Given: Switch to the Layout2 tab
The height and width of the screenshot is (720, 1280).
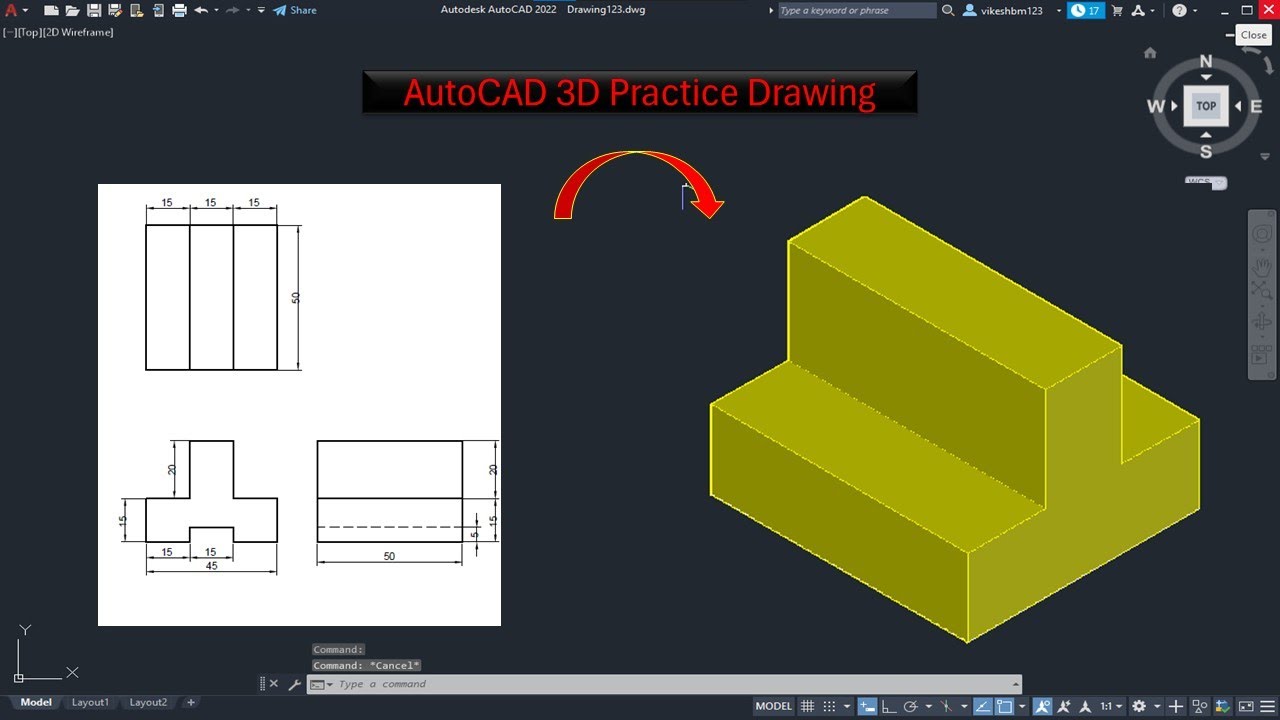Looking at the screenshot, I should tap(148, 702).
